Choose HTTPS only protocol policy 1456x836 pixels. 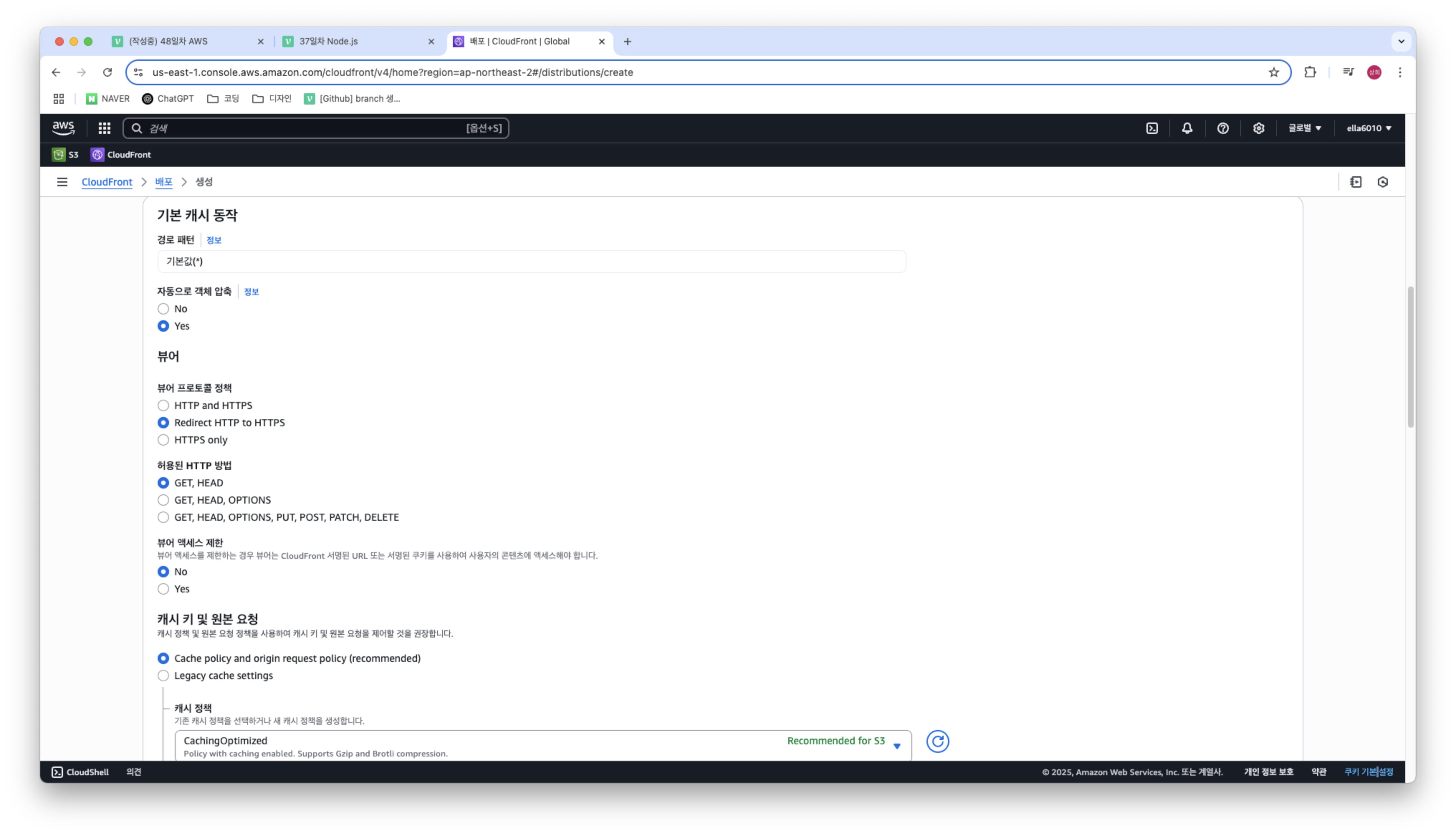point(163,440)
